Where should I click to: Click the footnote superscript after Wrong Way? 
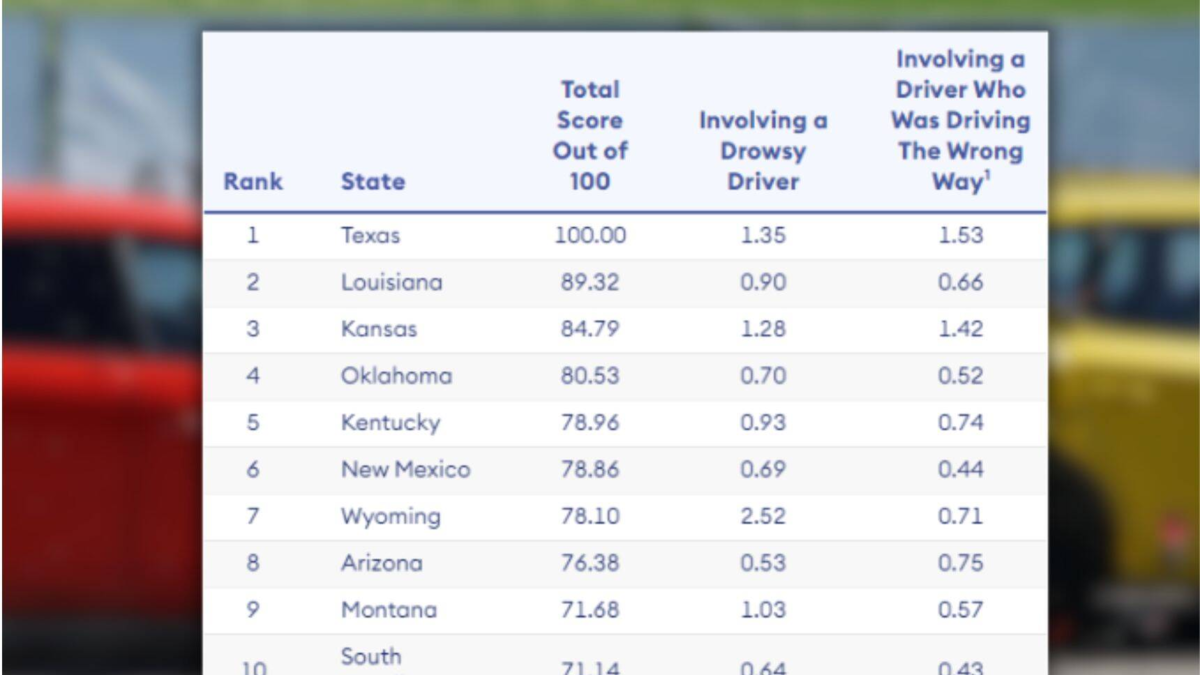click(988, 175)
